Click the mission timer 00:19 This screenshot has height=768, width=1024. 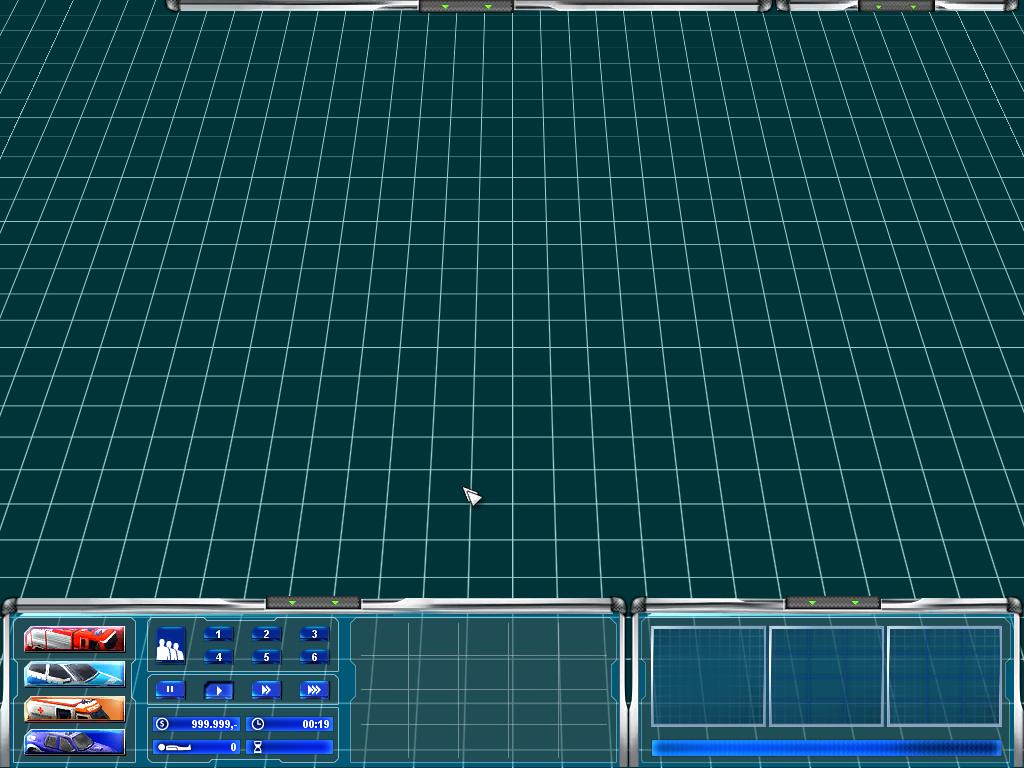coord(290,724)
